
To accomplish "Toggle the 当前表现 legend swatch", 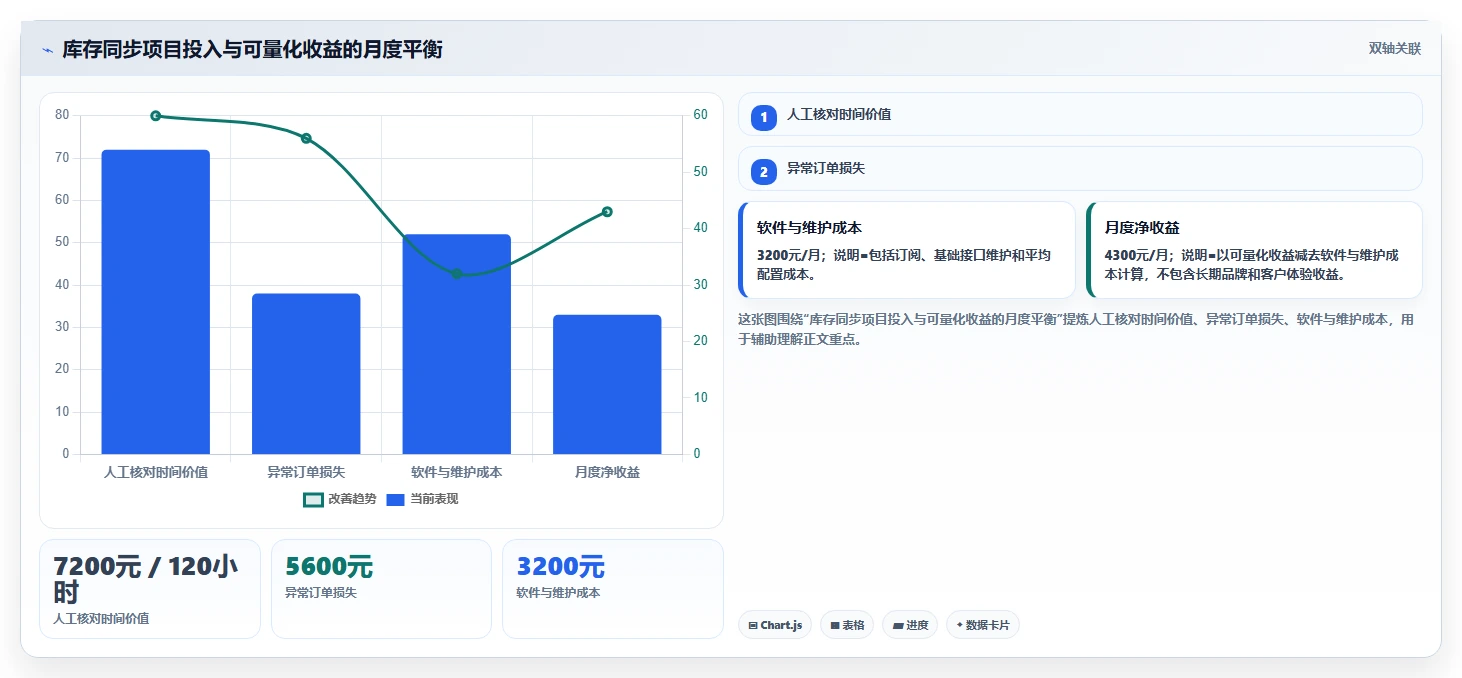I will click(395, 499).
